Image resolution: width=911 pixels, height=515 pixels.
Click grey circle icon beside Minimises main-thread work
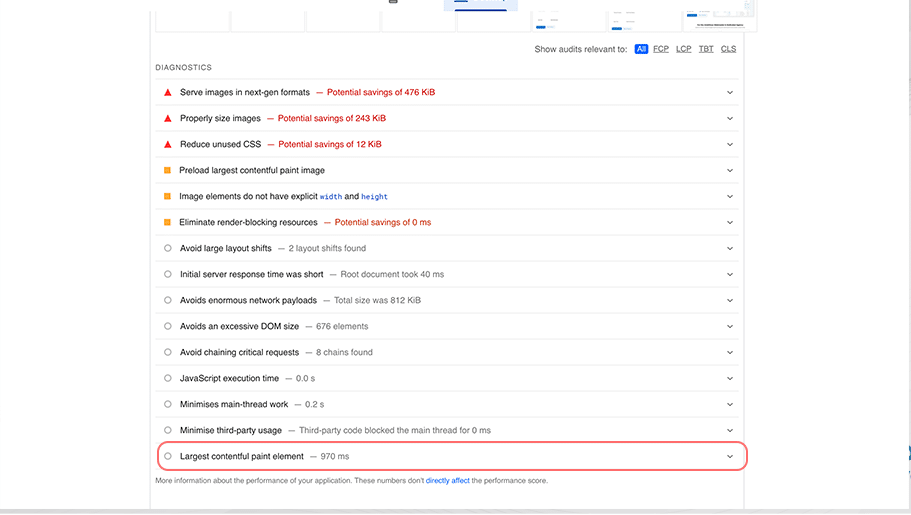coord(168,404)
